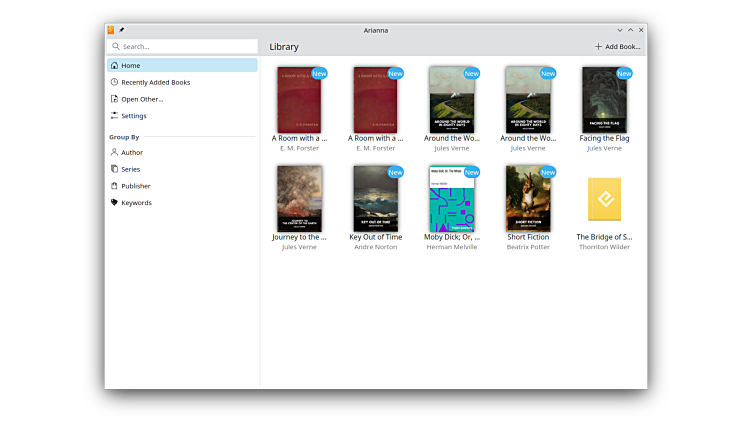
Task: Click the Recently Added Books clock icon
Action: 114,82
